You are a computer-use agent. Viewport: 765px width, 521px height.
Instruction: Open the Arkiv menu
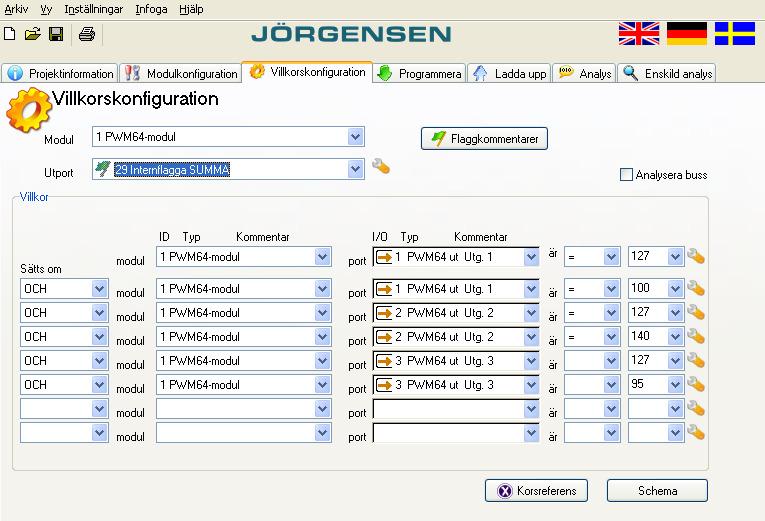click(x=16, y=9)
